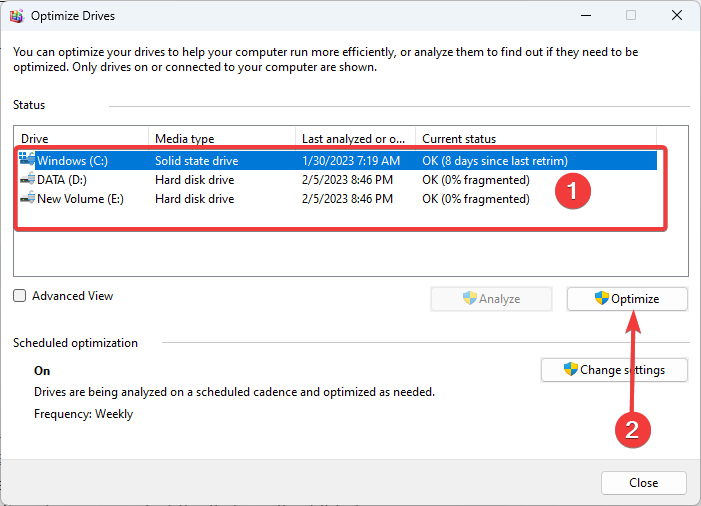Click the Optimize Drives app icon in title bar

point(17,16)
